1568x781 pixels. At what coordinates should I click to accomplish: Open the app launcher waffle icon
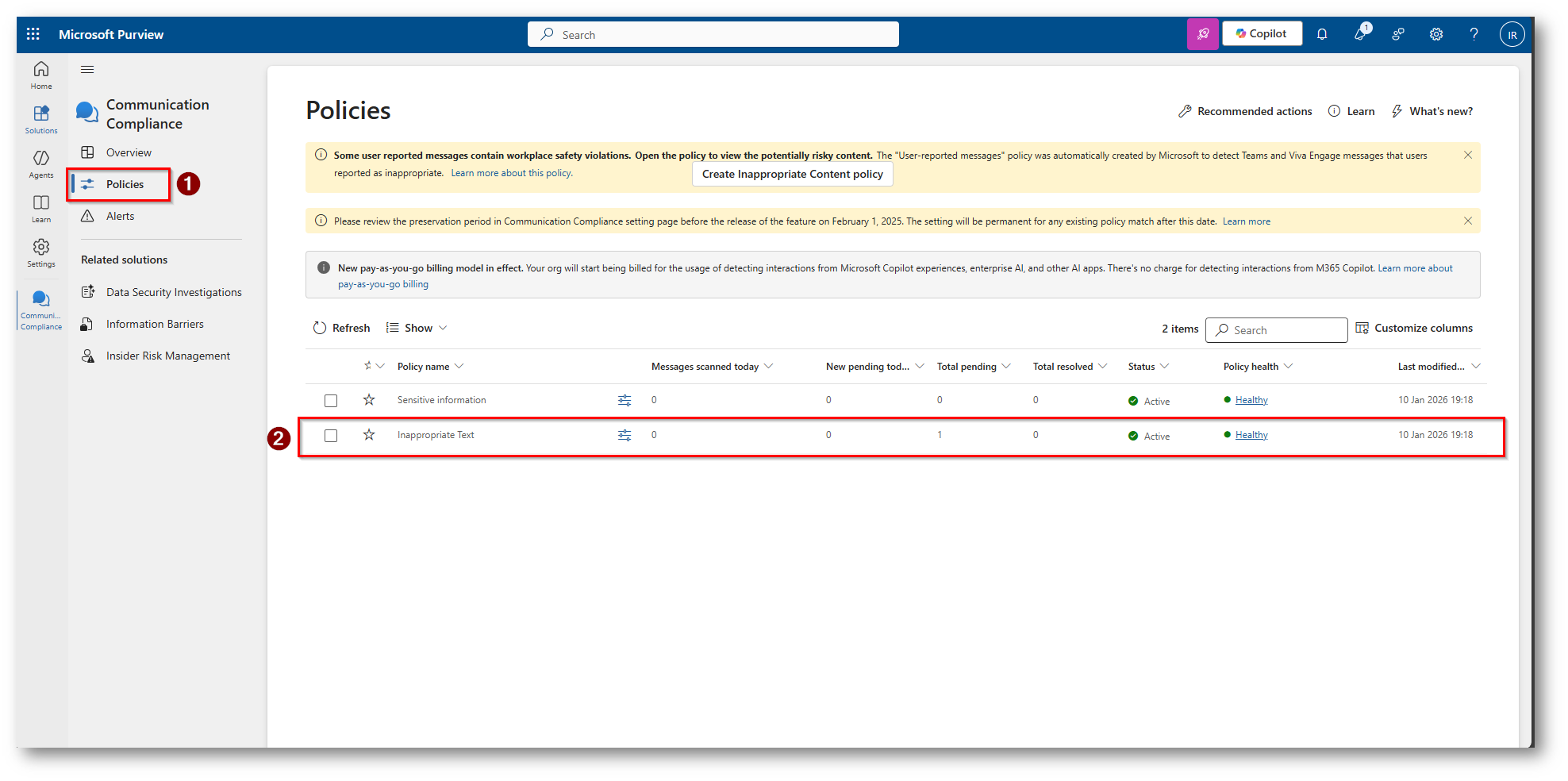(33, 34)
